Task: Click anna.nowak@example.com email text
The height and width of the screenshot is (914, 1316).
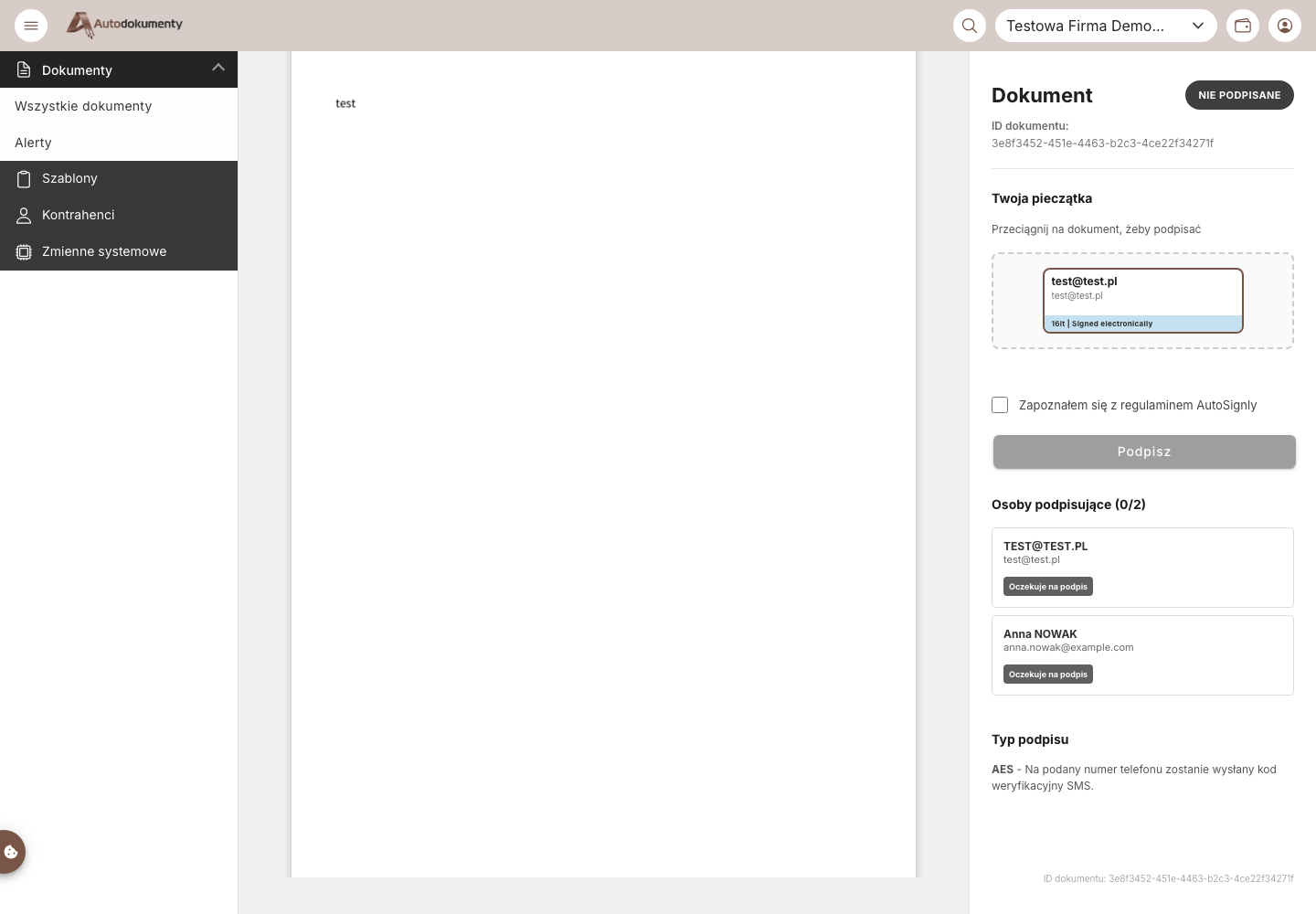Action: tap(1068, 647)
